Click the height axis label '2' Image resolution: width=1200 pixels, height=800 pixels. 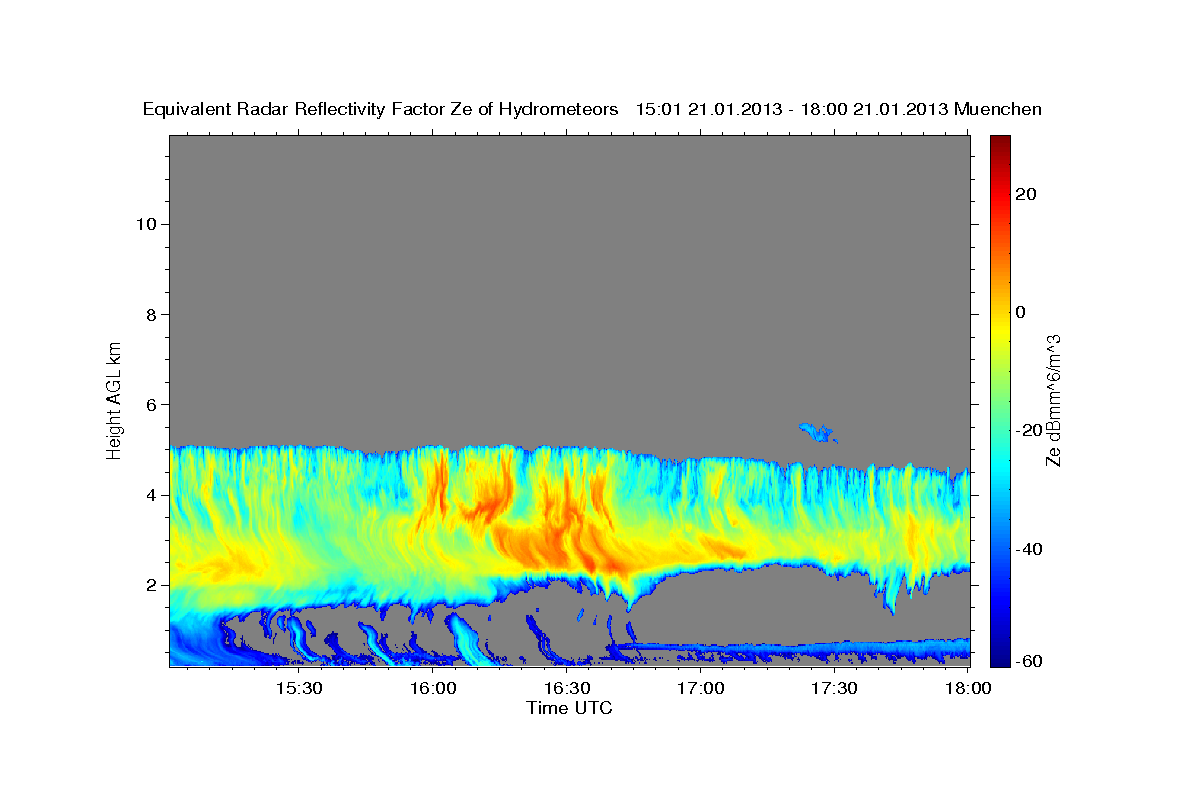[x=149, y=585]
